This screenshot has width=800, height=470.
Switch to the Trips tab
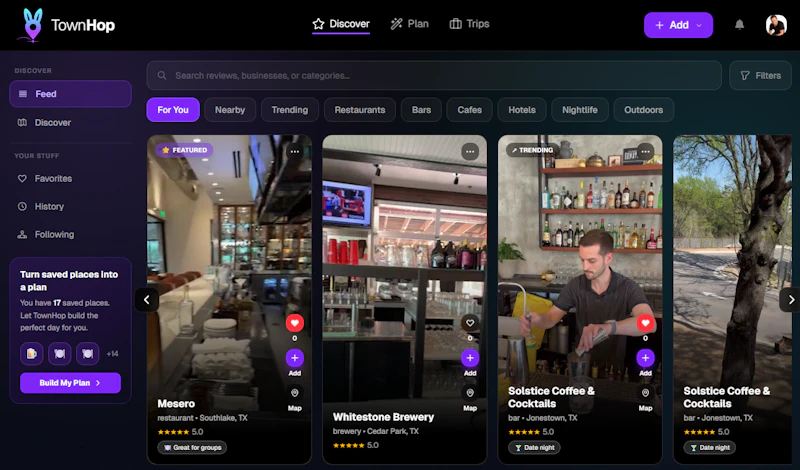[x=469, y=24]
